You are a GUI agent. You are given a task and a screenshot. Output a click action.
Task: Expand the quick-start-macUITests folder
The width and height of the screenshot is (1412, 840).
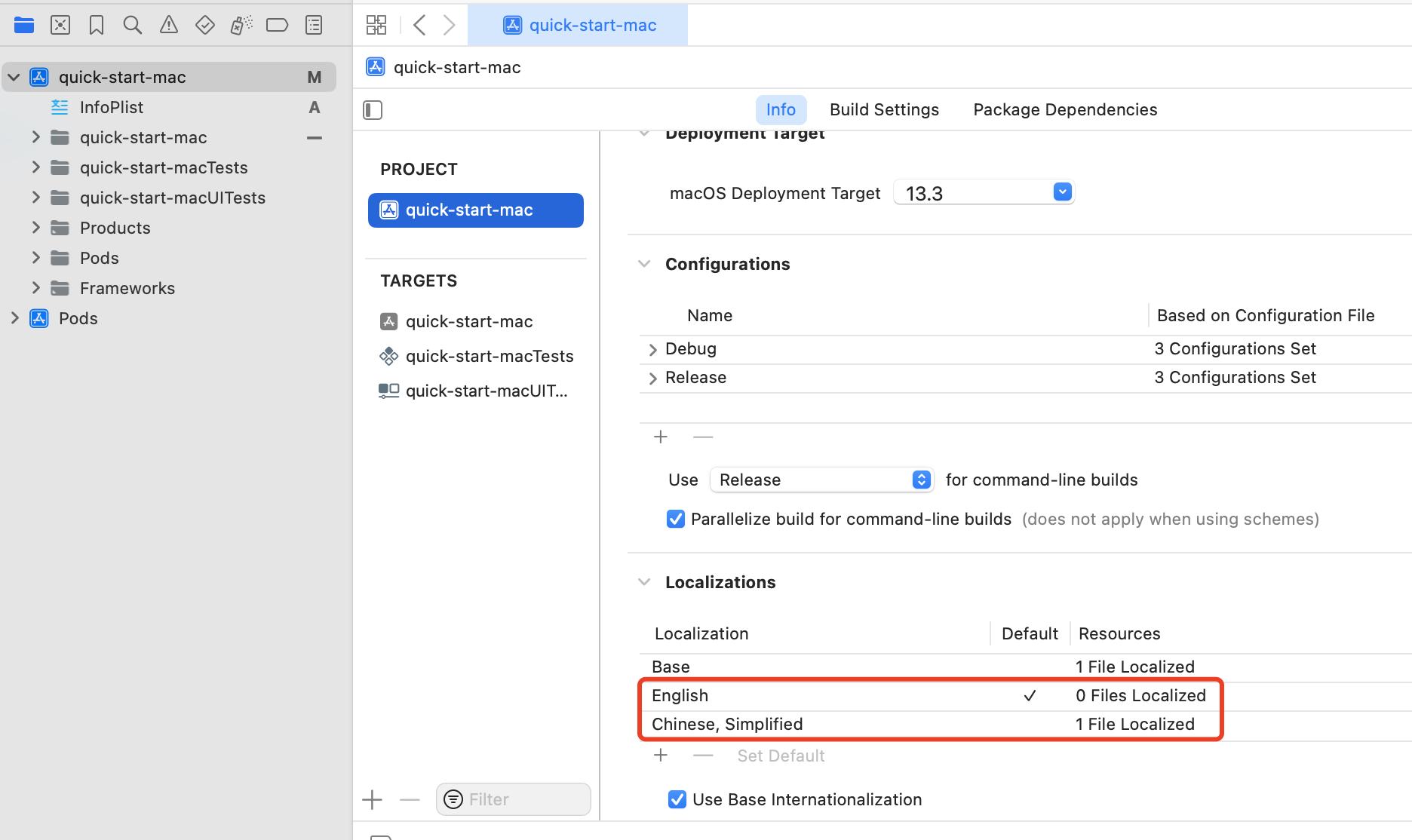click(x=35, y=198)
